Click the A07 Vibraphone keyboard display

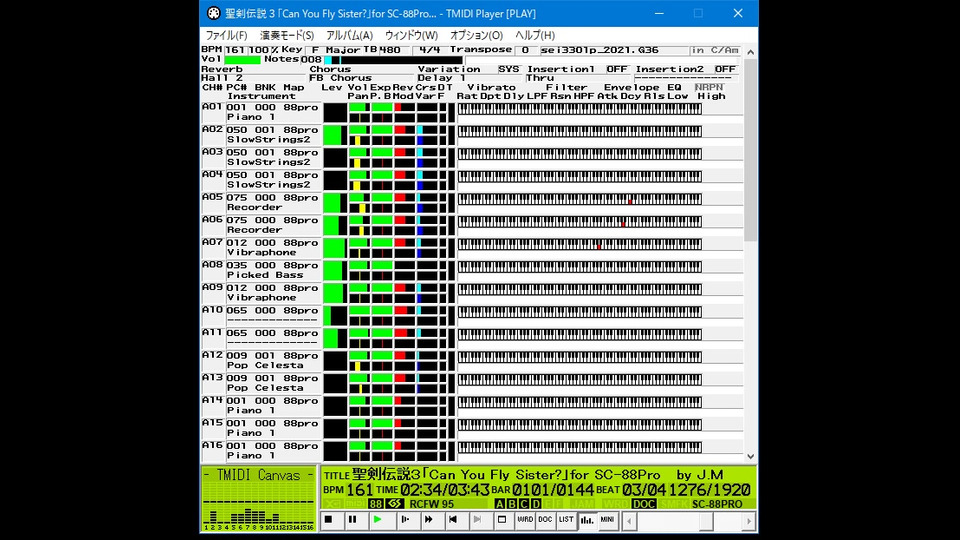pos(580,244)
